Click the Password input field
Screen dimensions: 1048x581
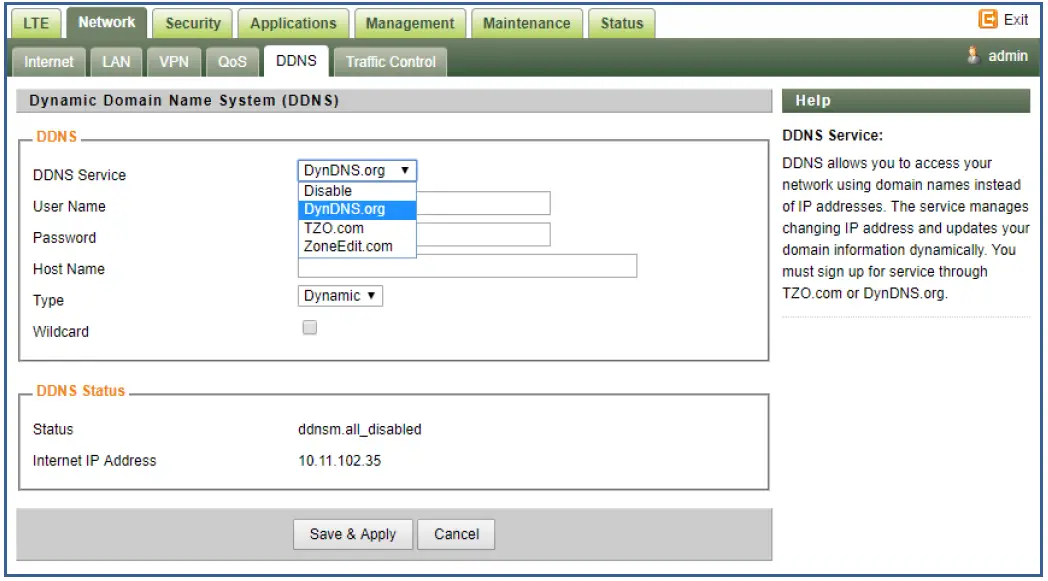click(483, 235)
